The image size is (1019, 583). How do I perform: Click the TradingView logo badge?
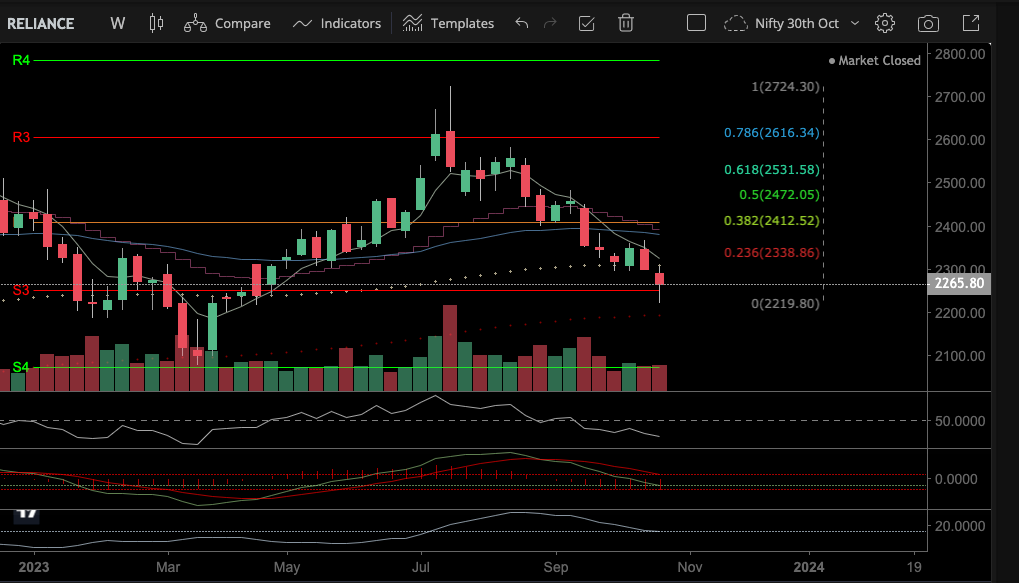pyautogui.click(x=26, y=515)
